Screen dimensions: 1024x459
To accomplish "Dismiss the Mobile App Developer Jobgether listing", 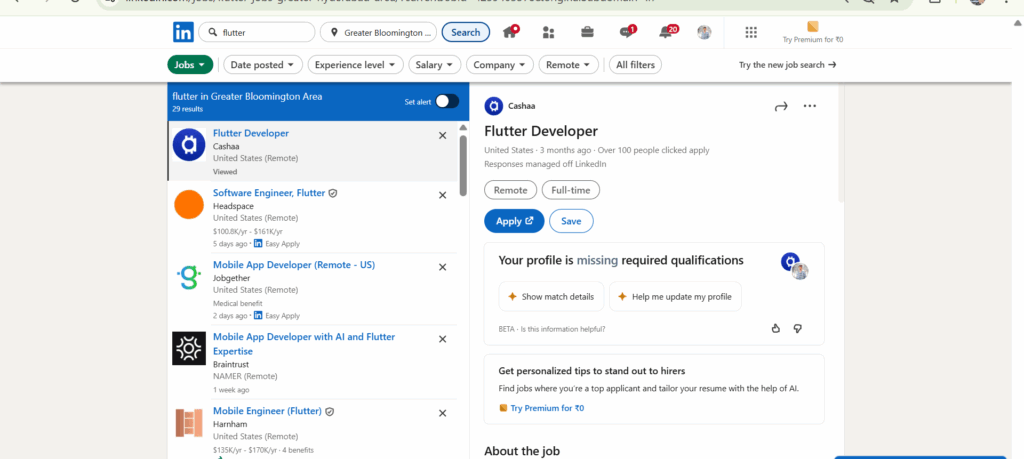I will point(443,267).
